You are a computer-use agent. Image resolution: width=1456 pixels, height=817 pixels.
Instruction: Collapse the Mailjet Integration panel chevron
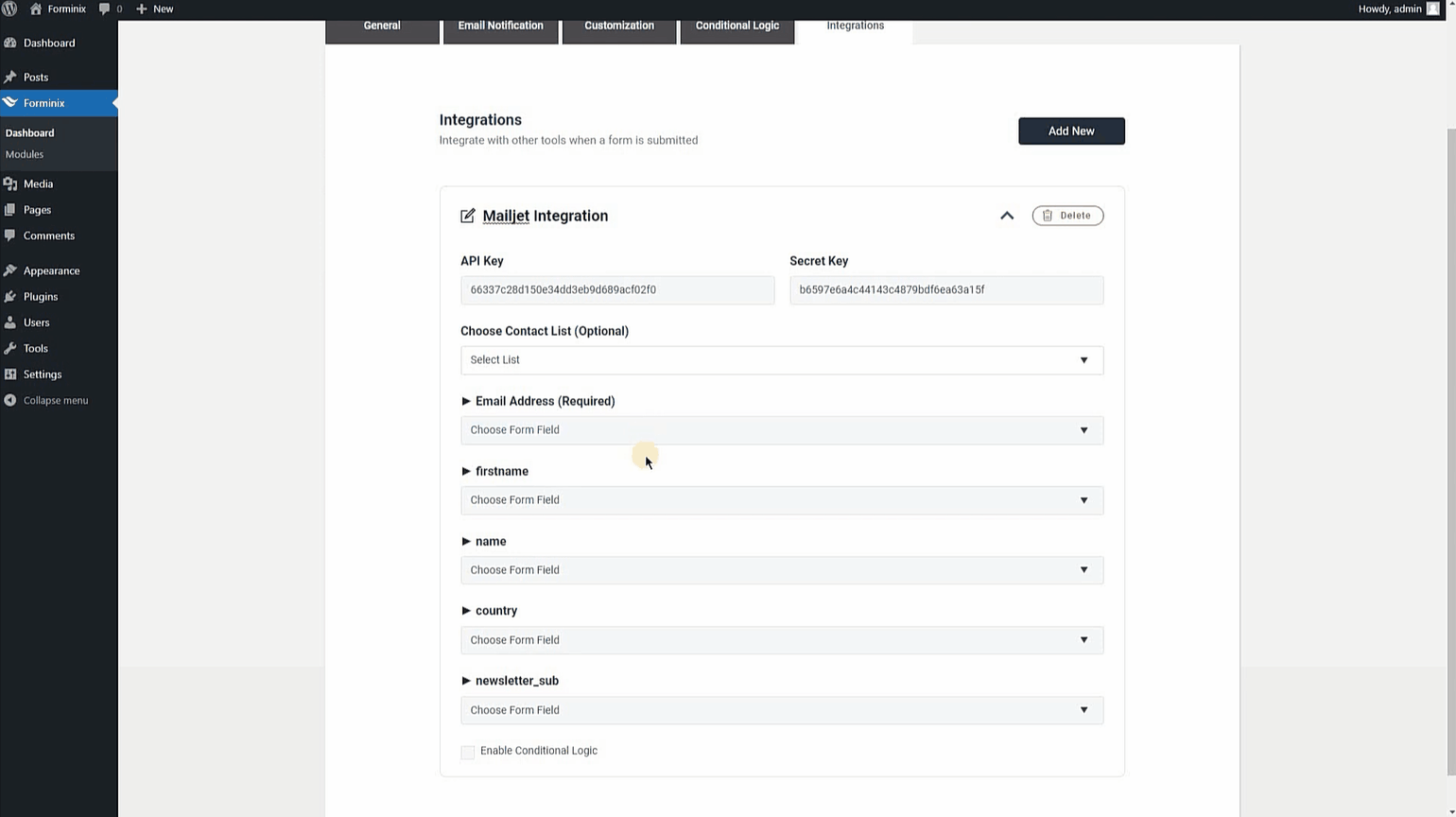coord(1007,216)
